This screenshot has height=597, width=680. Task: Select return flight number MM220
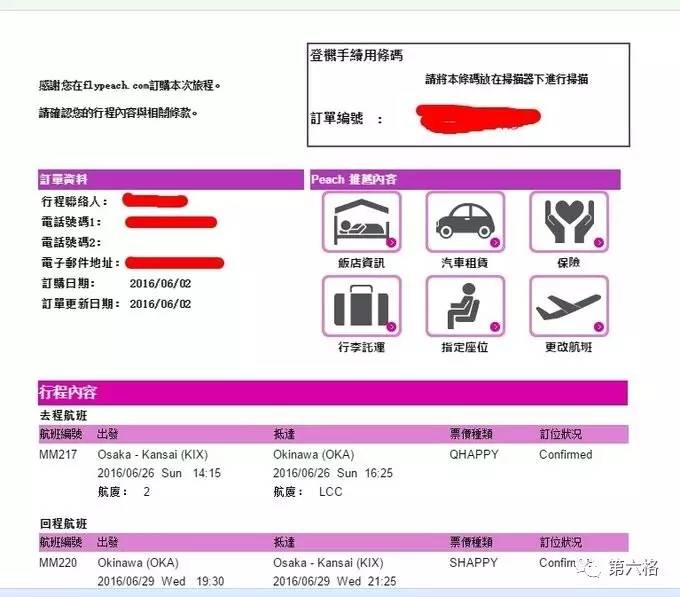58,563
